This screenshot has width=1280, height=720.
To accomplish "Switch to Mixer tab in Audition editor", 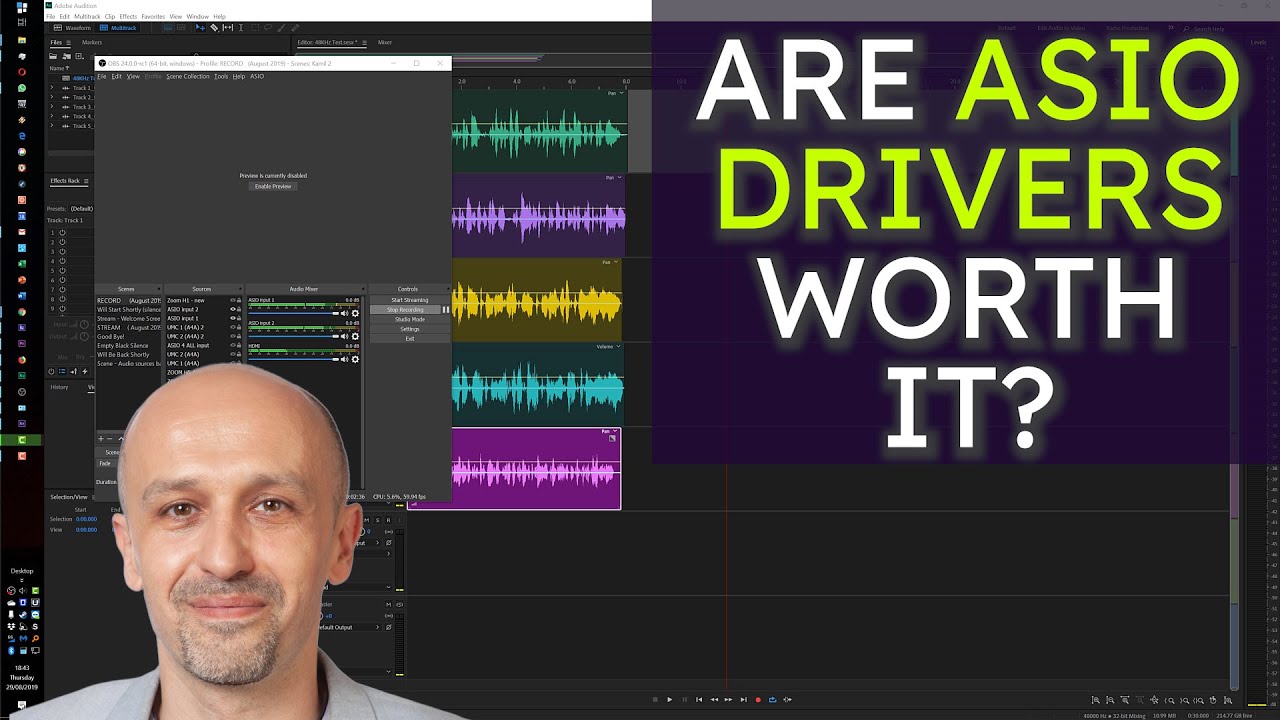I will (385, 42).
